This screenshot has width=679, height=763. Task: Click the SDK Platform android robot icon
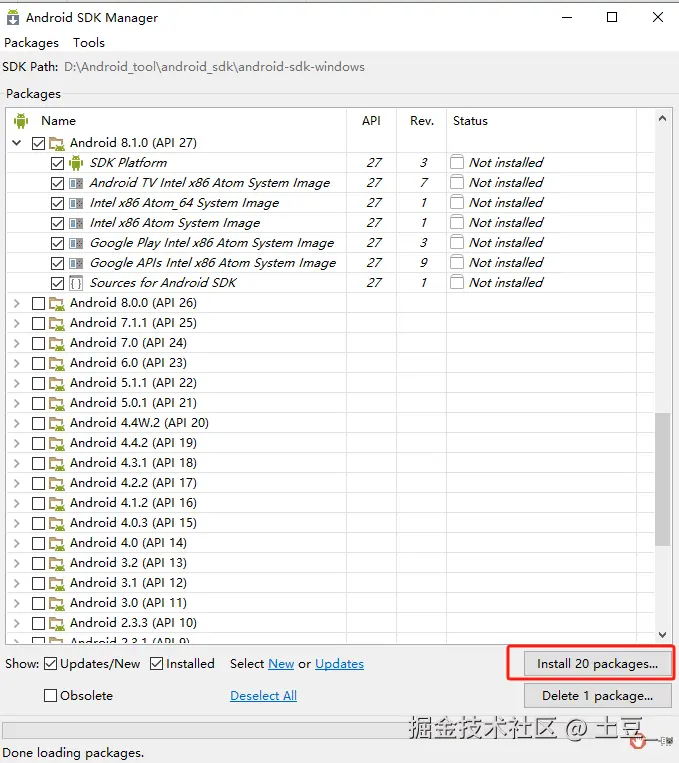pyautogui.click(x=76, y=163)
